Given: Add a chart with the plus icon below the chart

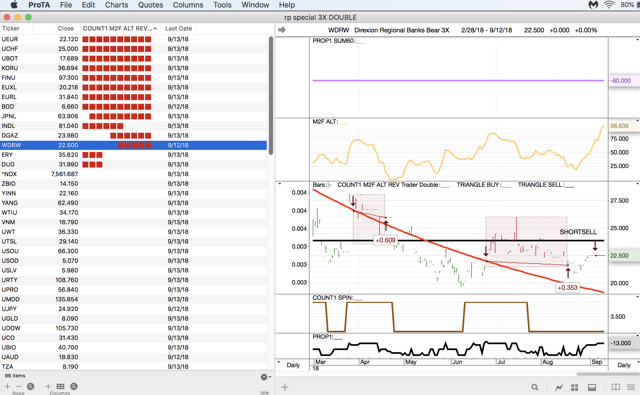Looking at the screenshot, I should 285,387.
